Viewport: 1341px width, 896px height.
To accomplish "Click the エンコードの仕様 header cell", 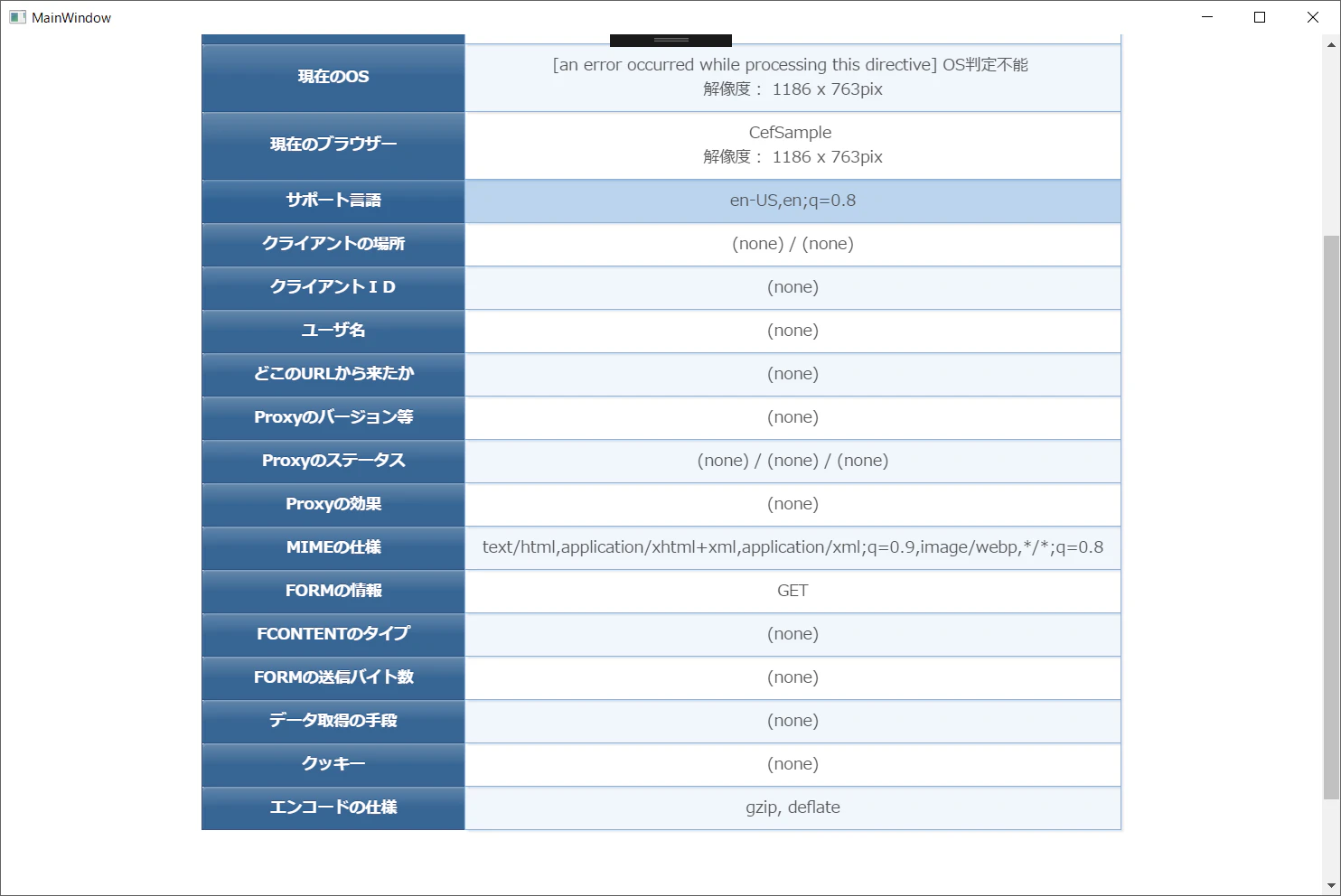I will (333, 808).
